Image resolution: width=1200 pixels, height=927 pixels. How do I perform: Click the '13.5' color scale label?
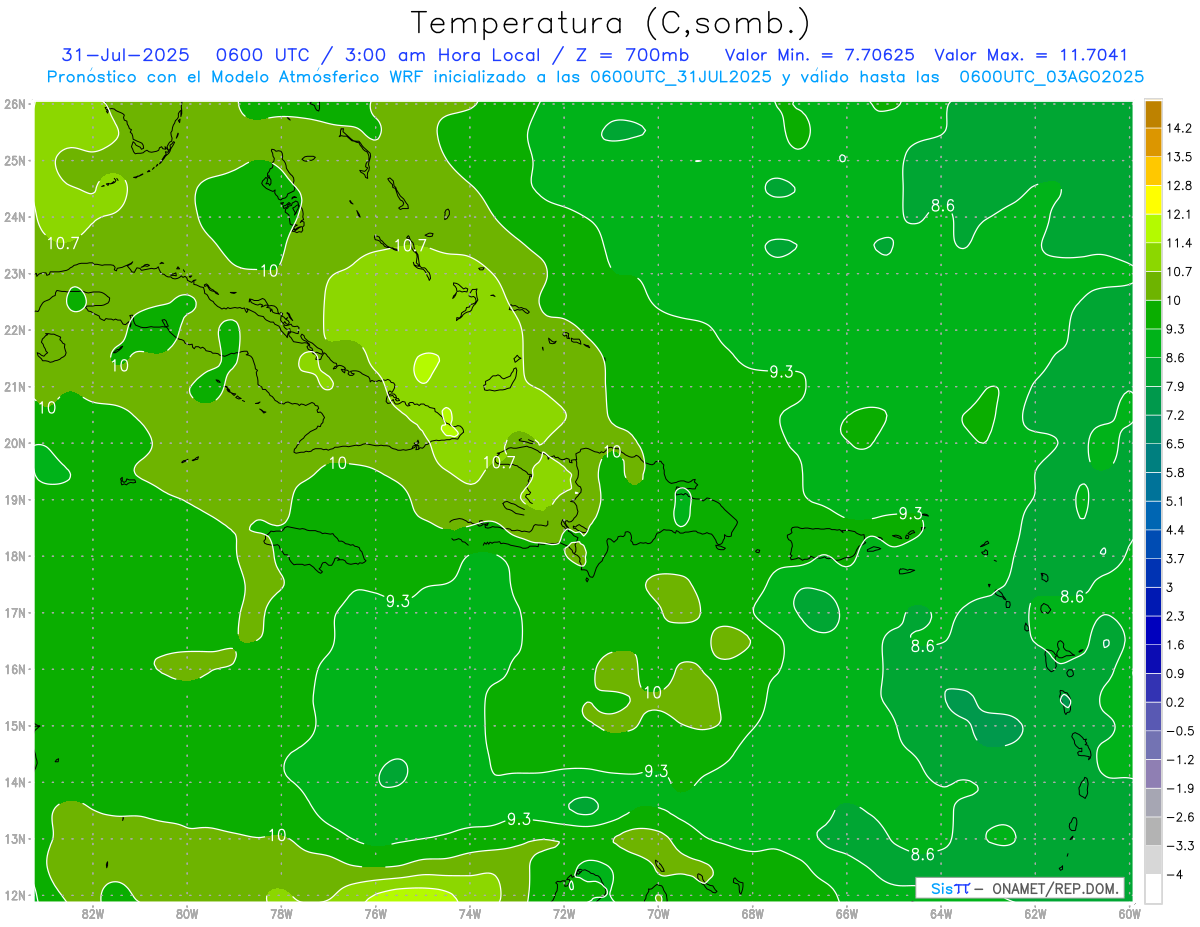point(1178,157)
